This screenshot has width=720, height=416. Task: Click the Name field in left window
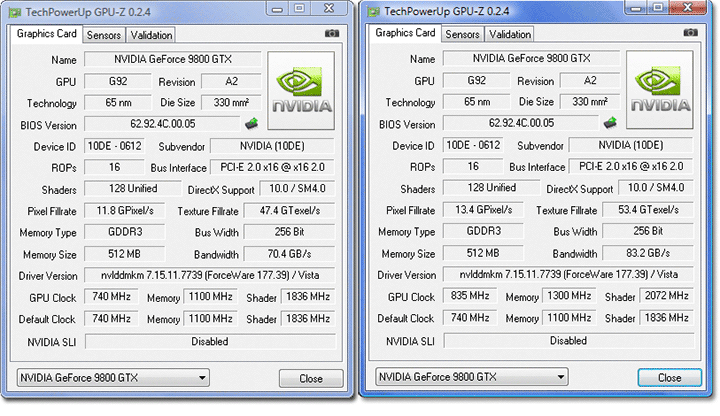173,59
